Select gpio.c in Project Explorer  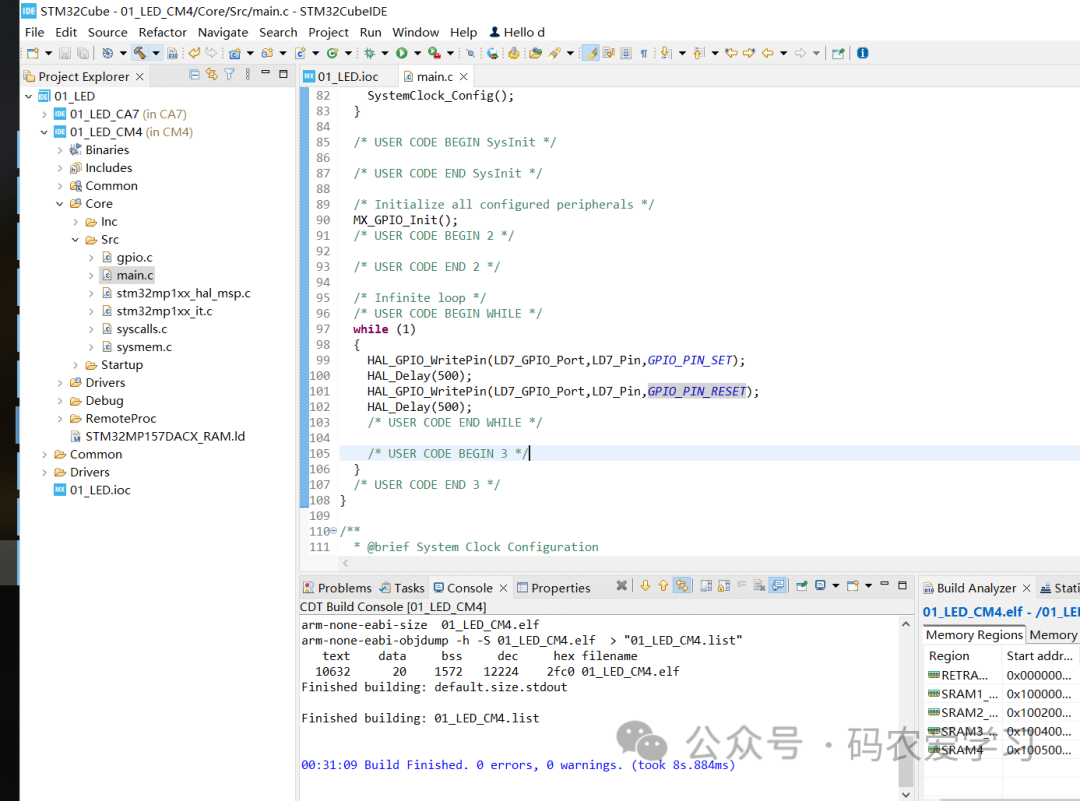pos(134,258)
